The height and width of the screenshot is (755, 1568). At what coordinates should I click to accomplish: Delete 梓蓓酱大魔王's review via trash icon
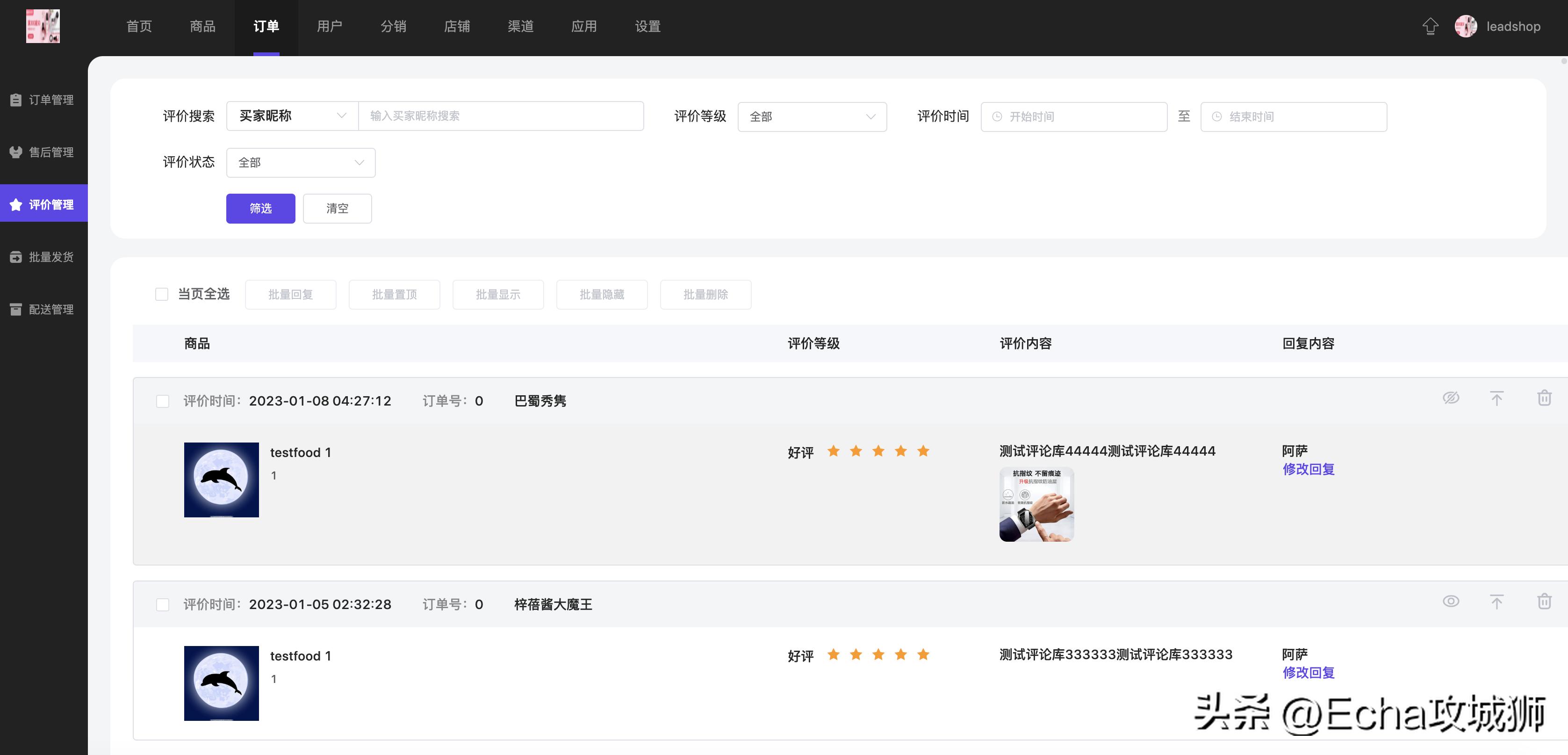click(1544, 601)
